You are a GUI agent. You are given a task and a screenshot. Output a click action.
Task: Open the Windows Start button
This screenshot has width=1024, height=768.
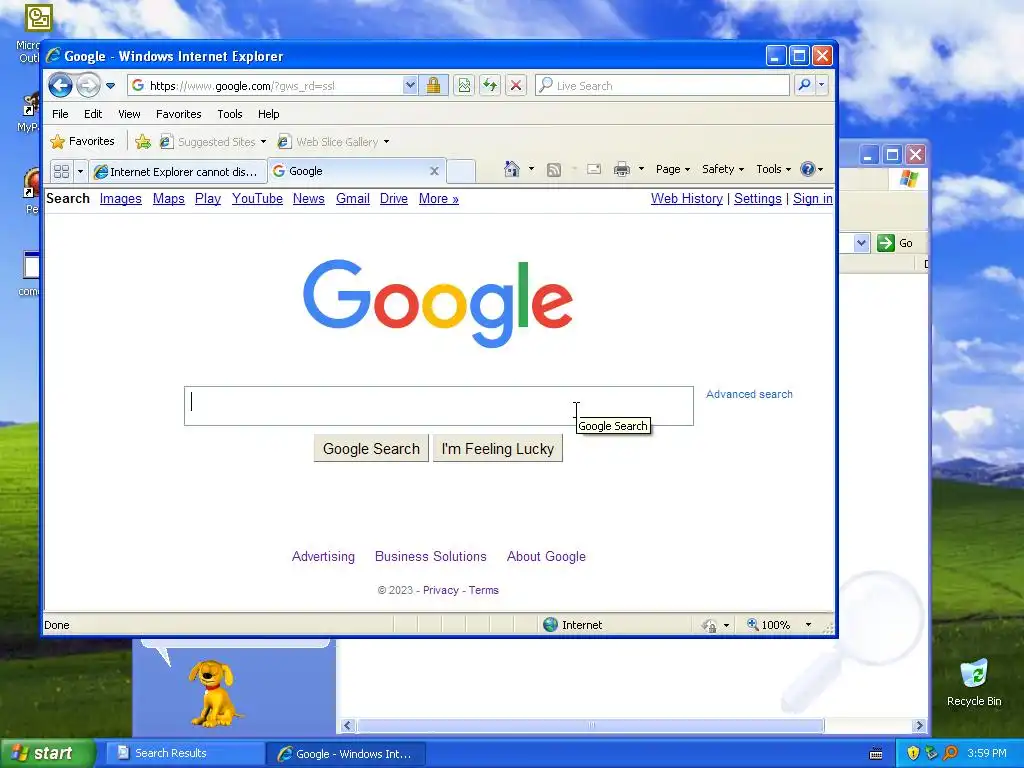[47, 753]
